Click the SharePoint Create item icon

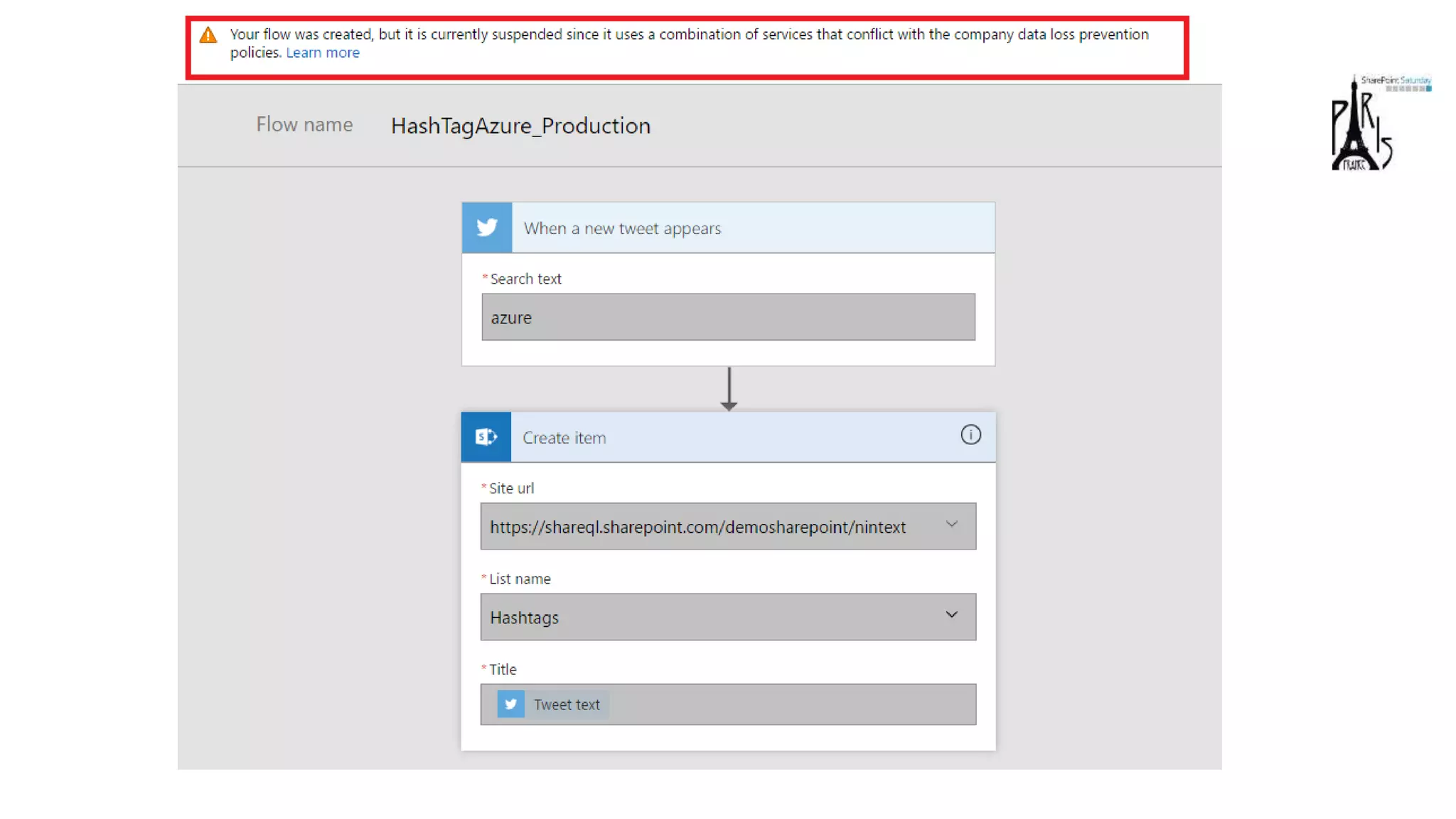[x=486, y=437]
